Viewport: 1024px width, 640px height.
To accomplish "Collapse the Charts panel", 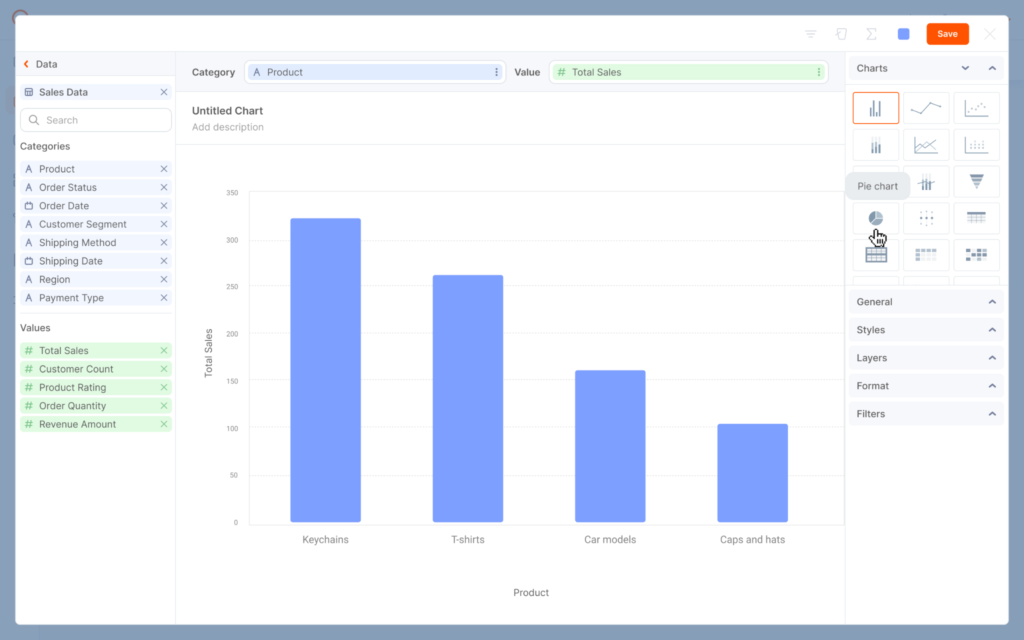I will [992, 68].
